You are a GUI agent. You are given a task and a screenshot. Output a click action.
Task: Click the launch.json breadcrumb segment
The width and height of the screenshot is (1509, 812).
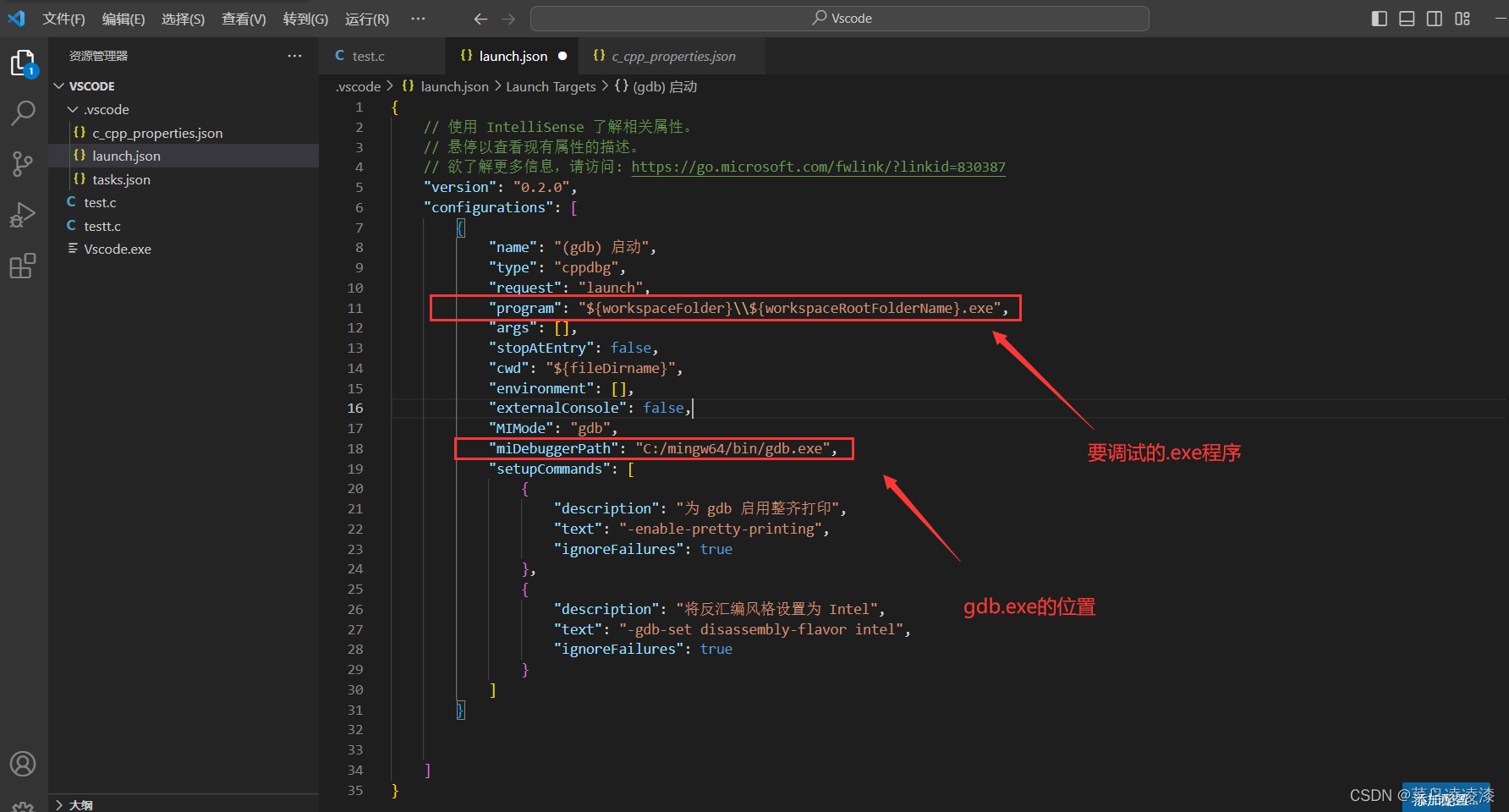pos(445,86)
